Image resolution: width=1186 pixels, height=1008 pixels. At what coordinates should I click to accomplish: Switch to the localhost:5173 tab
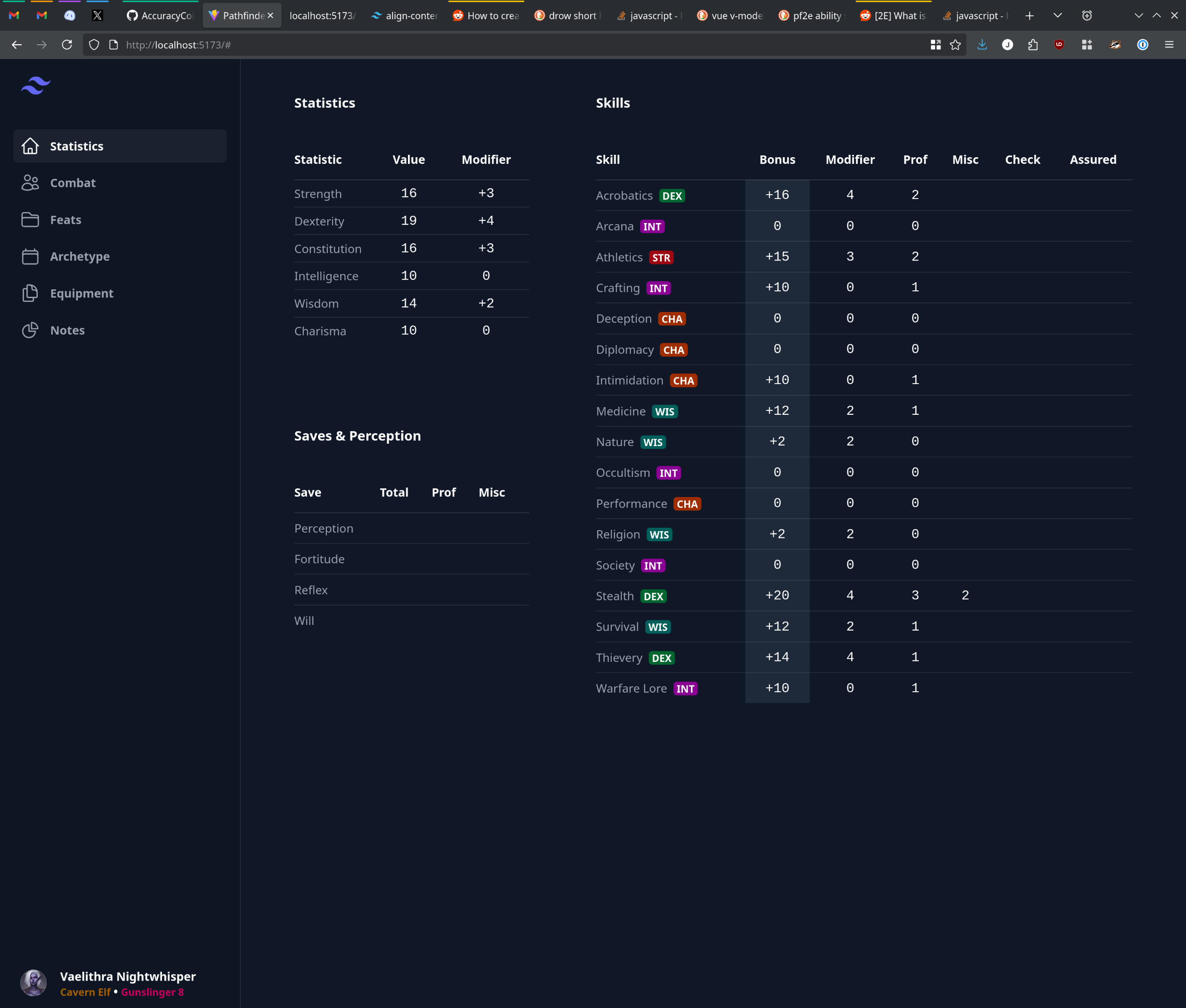click(322, 15)
